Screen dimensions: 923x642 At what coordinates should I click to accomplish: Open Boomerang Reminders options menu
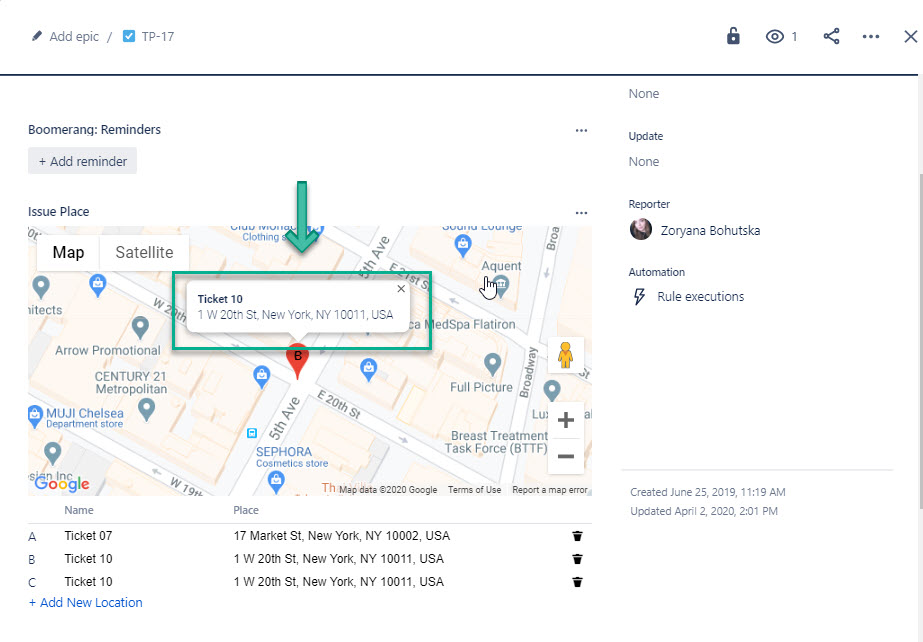(x=581, y=130)
